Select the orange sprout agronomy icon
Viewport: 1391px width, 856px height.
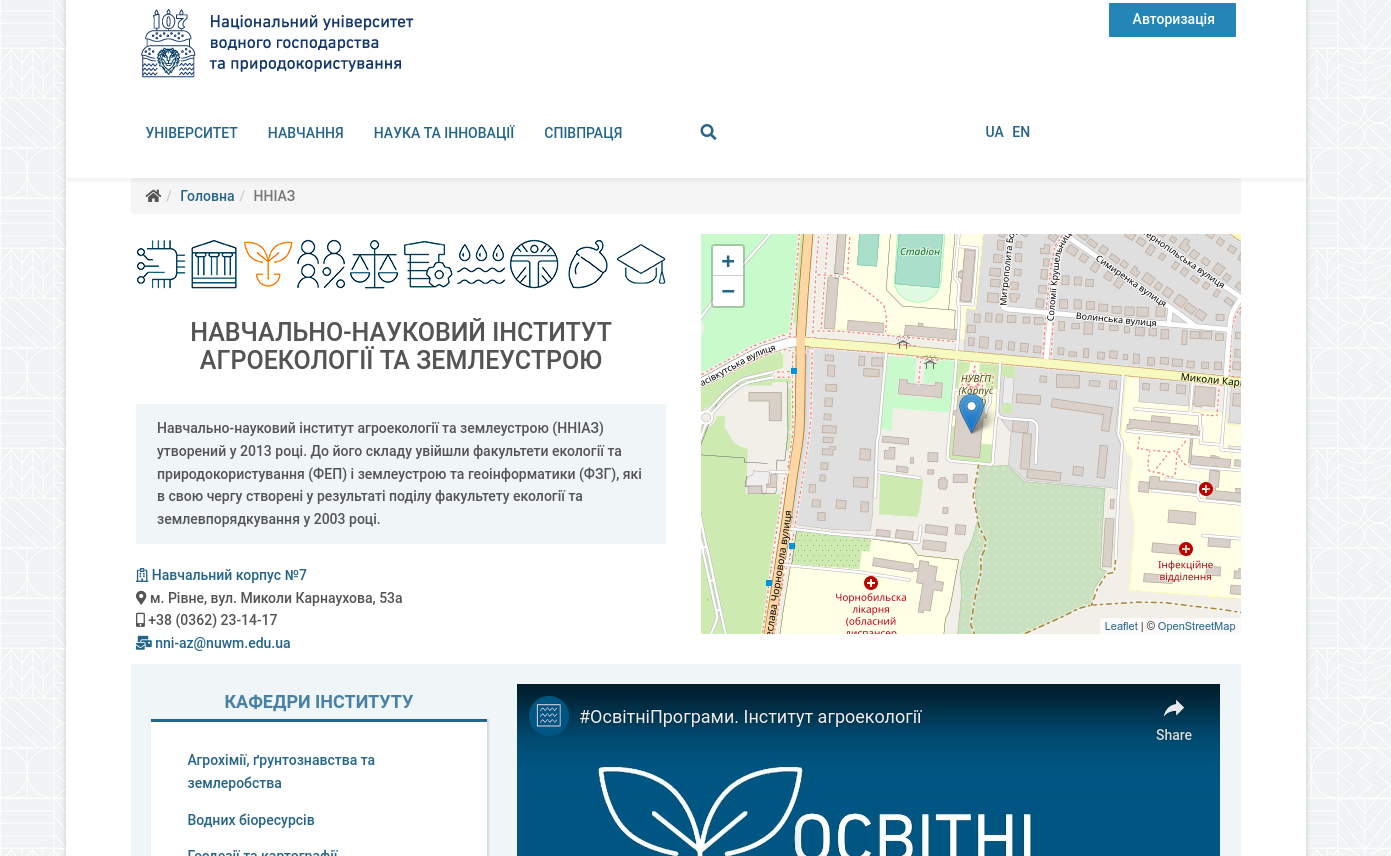pyautogui.click(x=265, y=264)
